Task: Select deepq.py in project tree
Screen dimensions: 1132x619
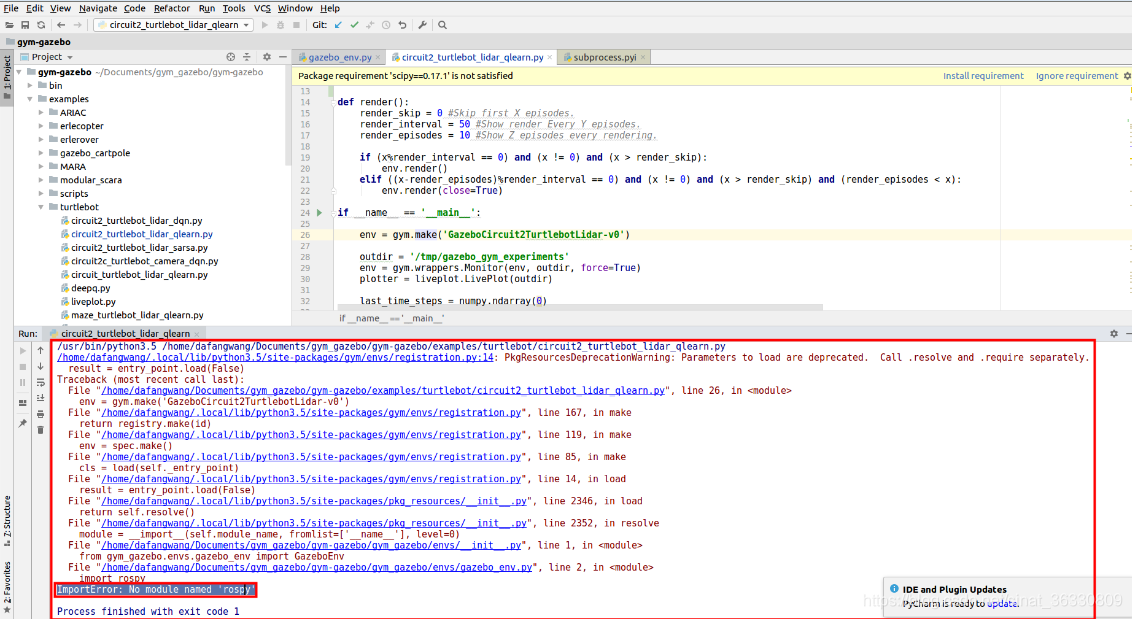Action: pos(90,288)
